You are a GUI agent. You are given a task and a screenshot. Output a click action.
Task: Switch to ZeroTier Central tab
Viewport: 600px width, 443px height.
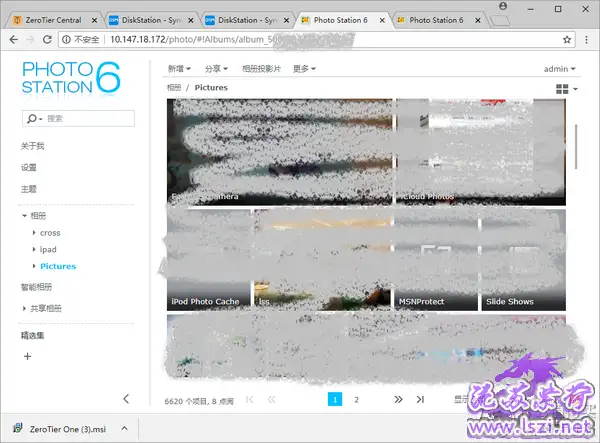(54, 20)
